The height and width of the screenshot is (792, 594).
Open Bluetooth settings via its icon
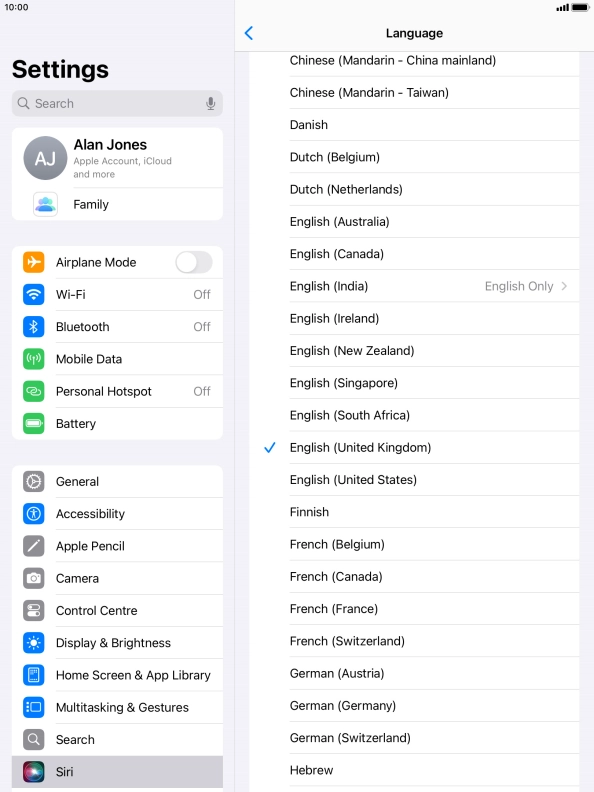coord(34,327)
